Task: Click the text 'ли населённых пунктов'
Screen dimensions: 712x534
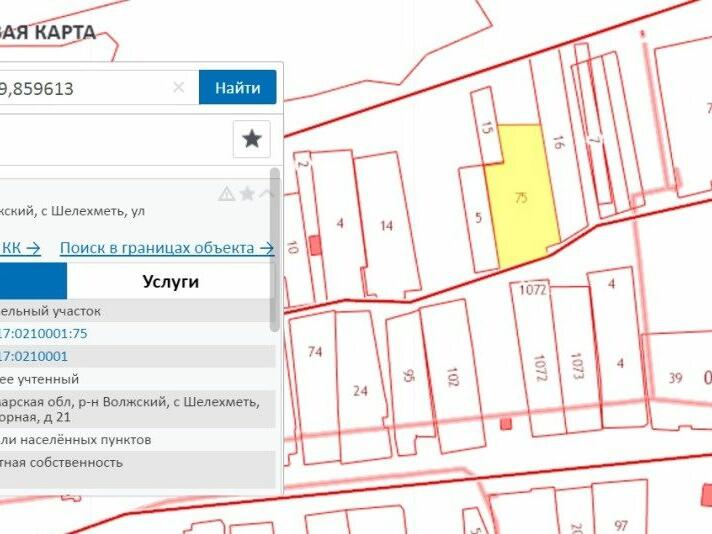Action: point(75,440)
